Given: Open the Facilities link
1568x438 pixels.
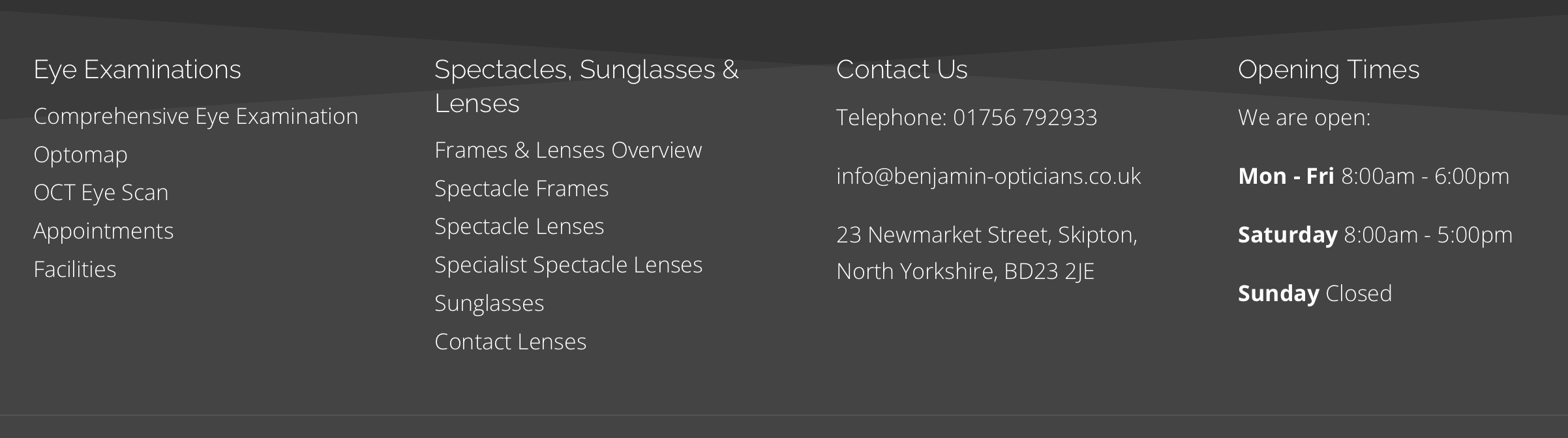Looking at the screenshot, I should tap(75, 269).
